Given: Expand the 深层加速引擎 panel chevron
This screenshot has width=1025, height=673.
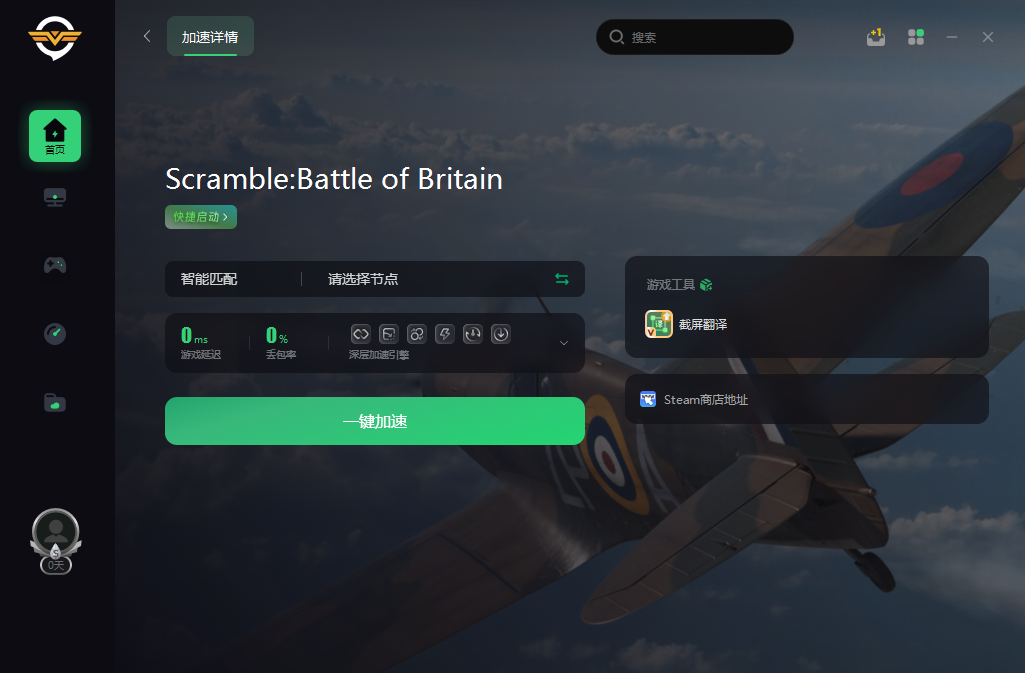Looking at the screenshot, I should click(563, 343).
